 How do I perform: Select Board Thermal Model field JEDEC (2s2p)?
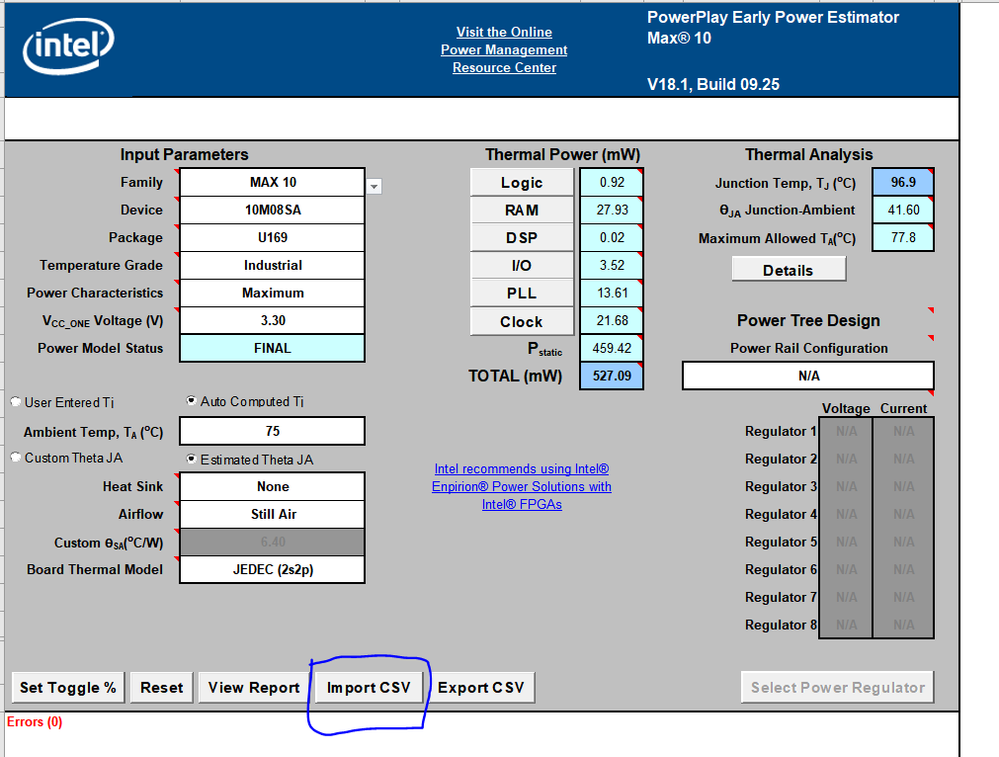[x=273, y=570]
